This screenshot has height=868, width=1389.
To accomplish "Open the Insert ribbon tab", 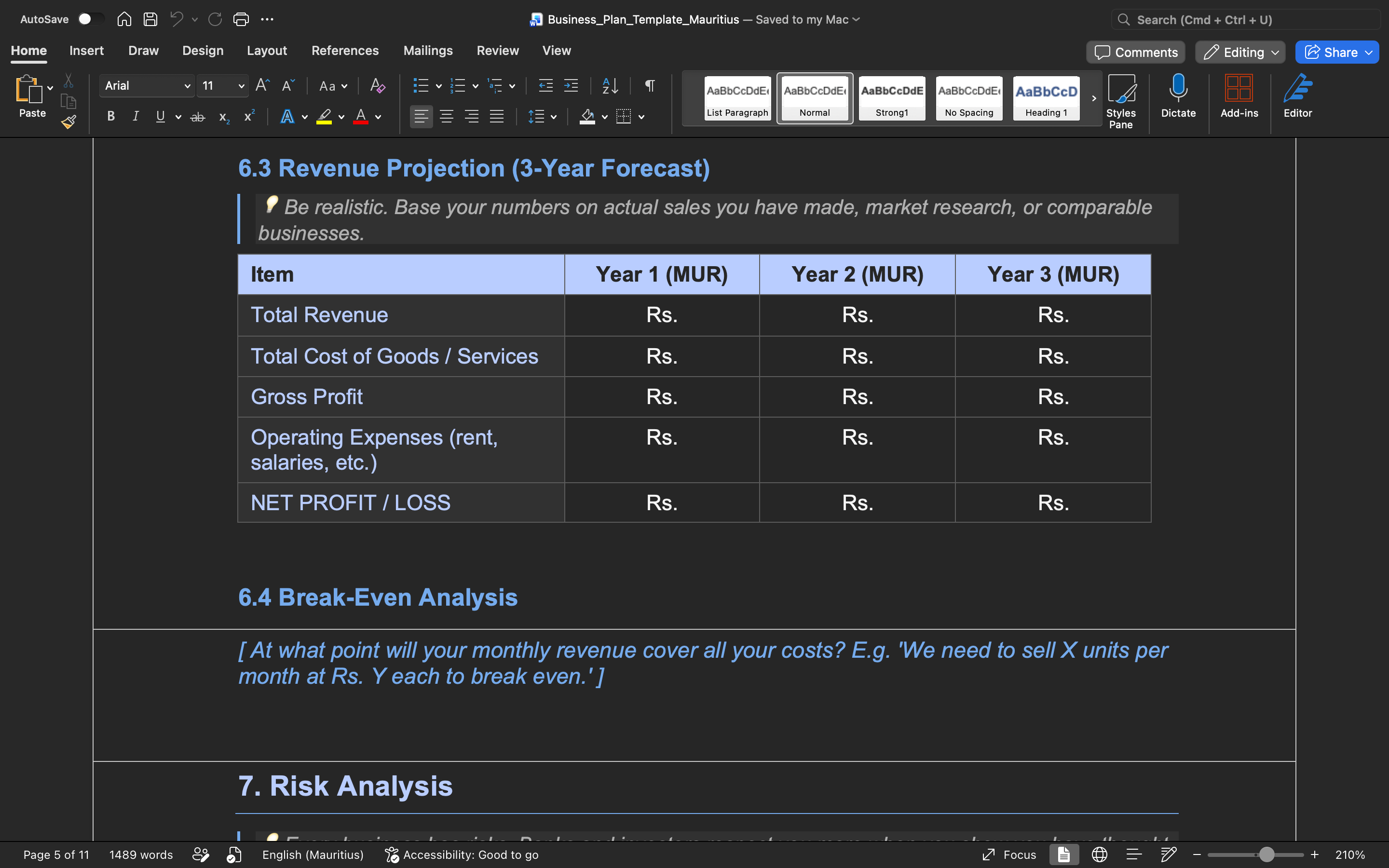I will coord(86,51).
